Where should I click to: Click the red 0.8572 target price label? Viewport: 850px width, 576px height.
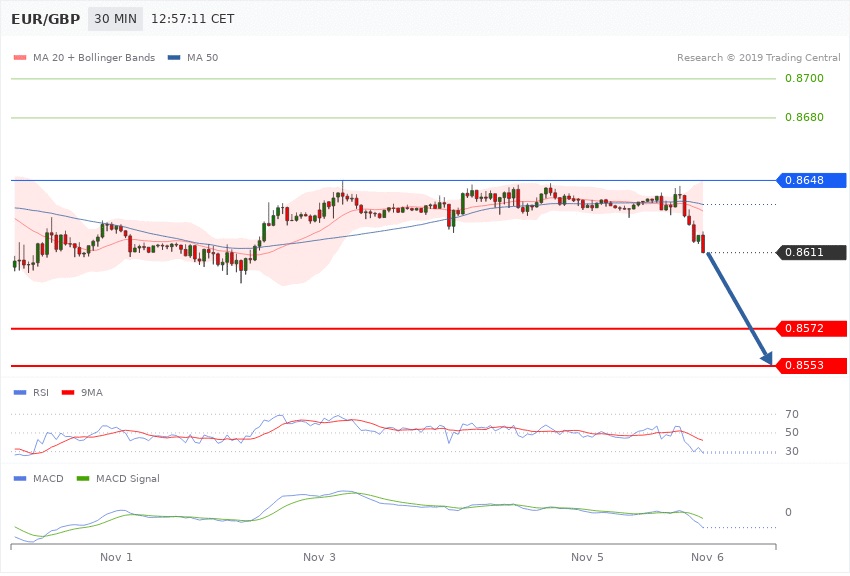811,328
